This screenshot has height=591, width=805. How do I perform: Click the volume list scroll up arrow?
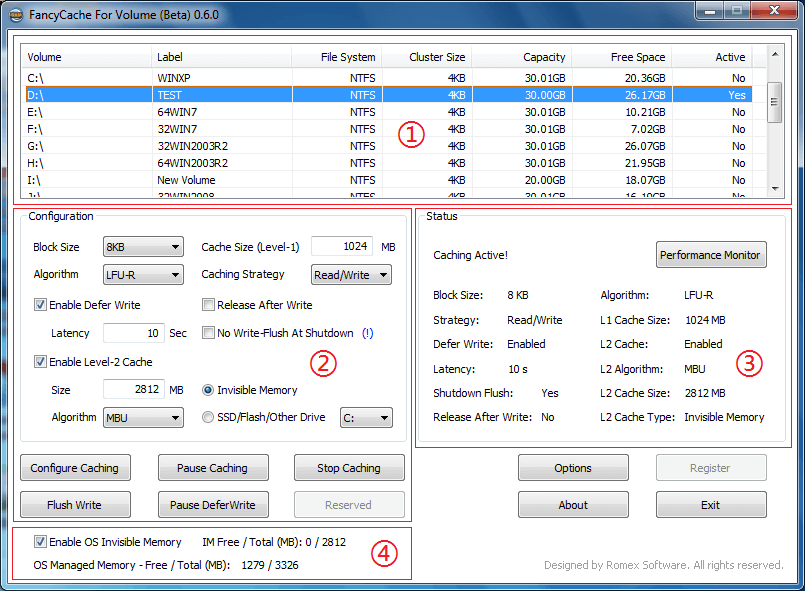point(775,54)
